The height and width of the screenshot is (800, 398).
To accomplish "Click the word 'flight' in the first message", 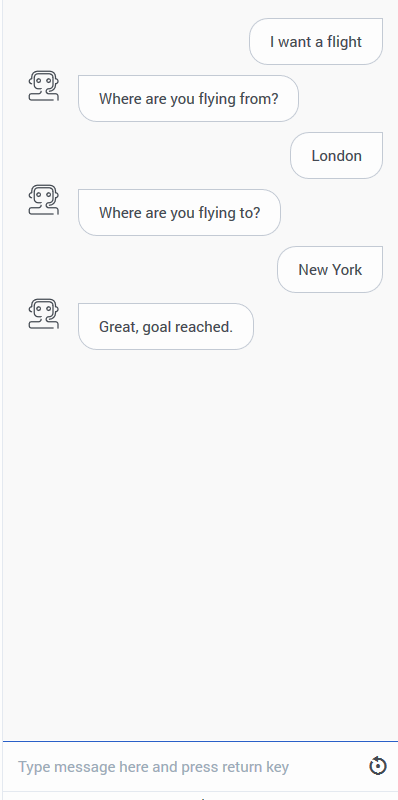I will [x=344, y=42].
